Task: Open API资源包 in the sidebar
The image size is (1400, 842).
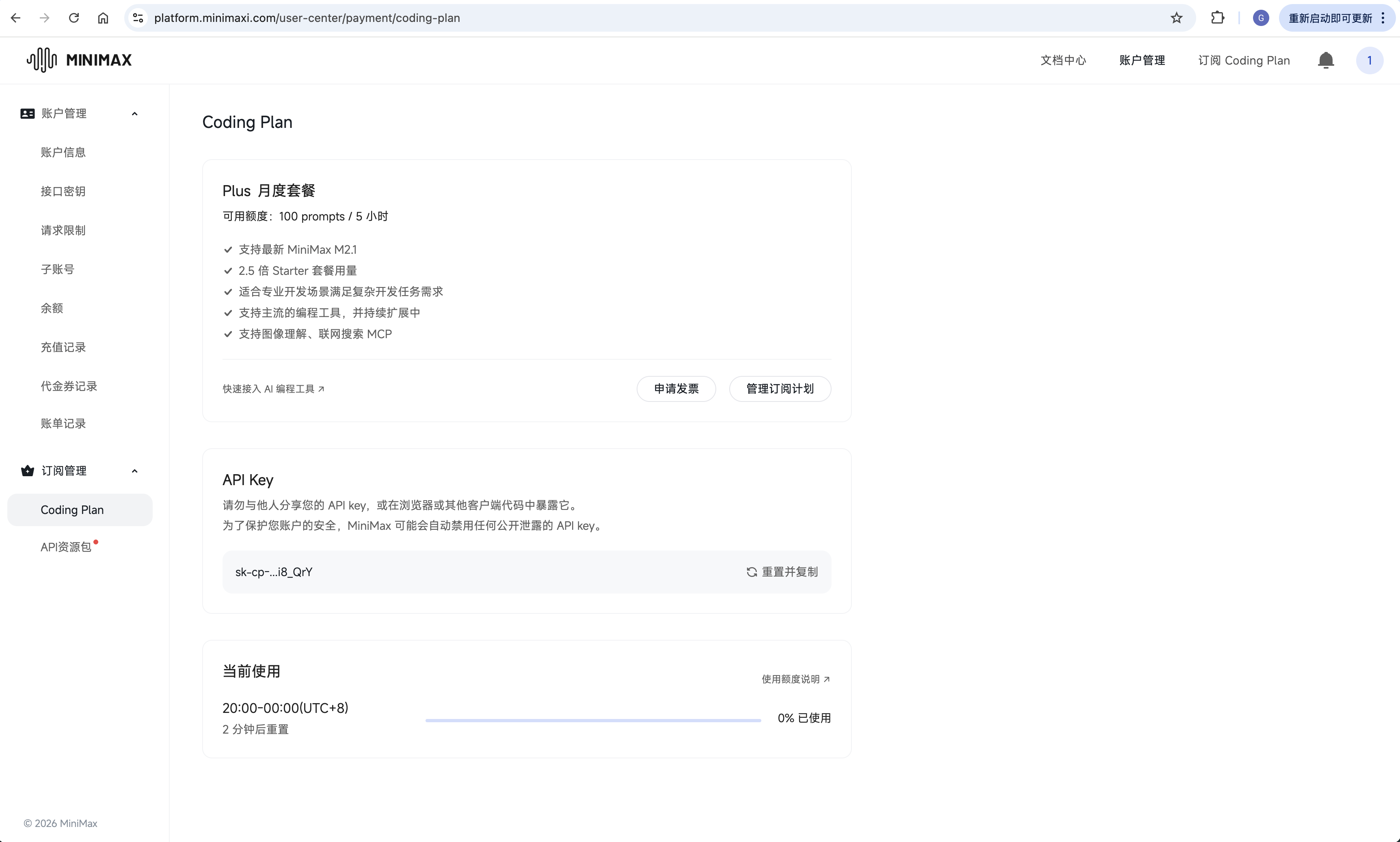Action: (x=66, y=547)
